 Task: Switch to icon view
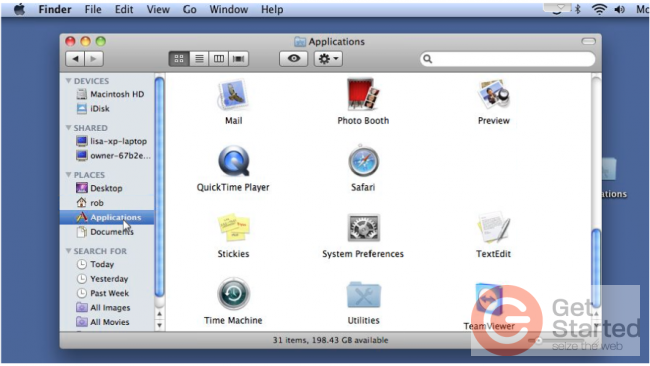click(x=179, y=59)
